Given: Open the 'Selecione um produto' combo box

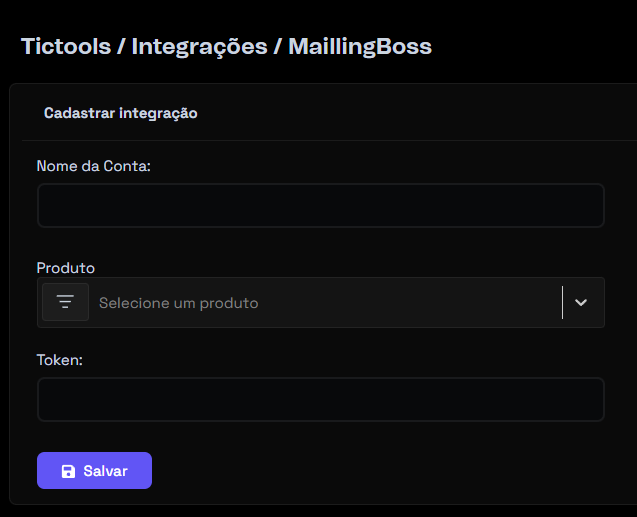Looking at the screenshot, I should coord(320,302).
